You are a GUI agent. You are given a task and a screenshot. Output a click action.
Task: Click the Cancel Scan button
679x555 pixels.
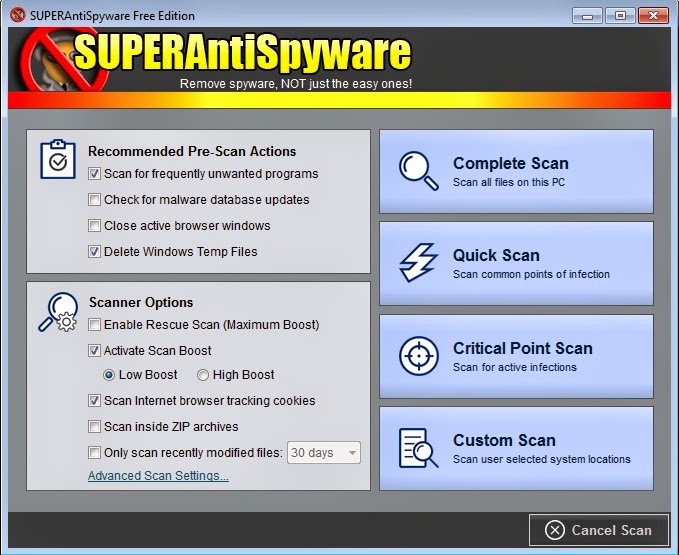click(x=599, y=530)
